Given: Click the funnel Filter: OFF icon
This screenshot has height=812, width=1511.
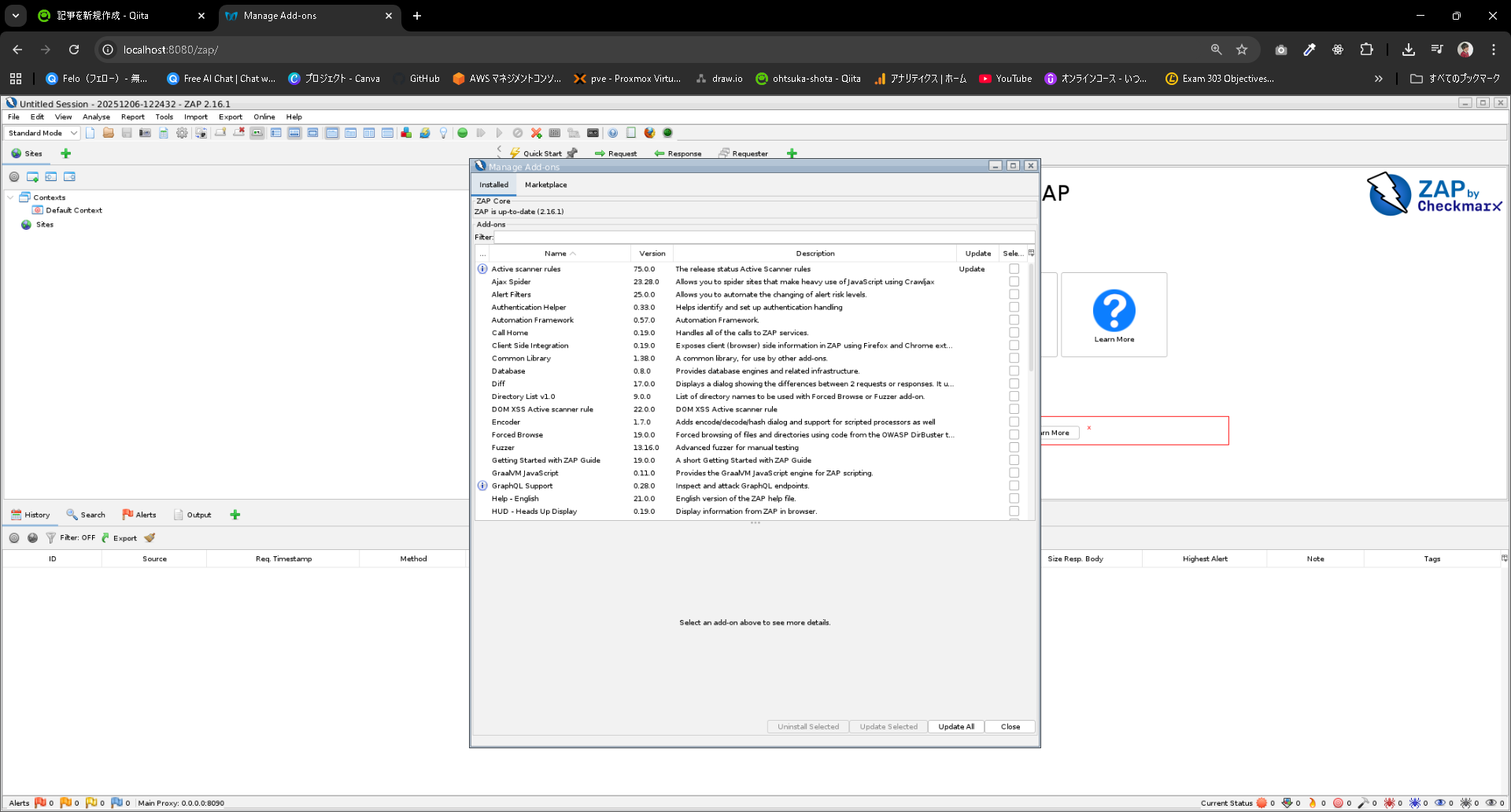Looking at the screenshot, I should 50,538.
